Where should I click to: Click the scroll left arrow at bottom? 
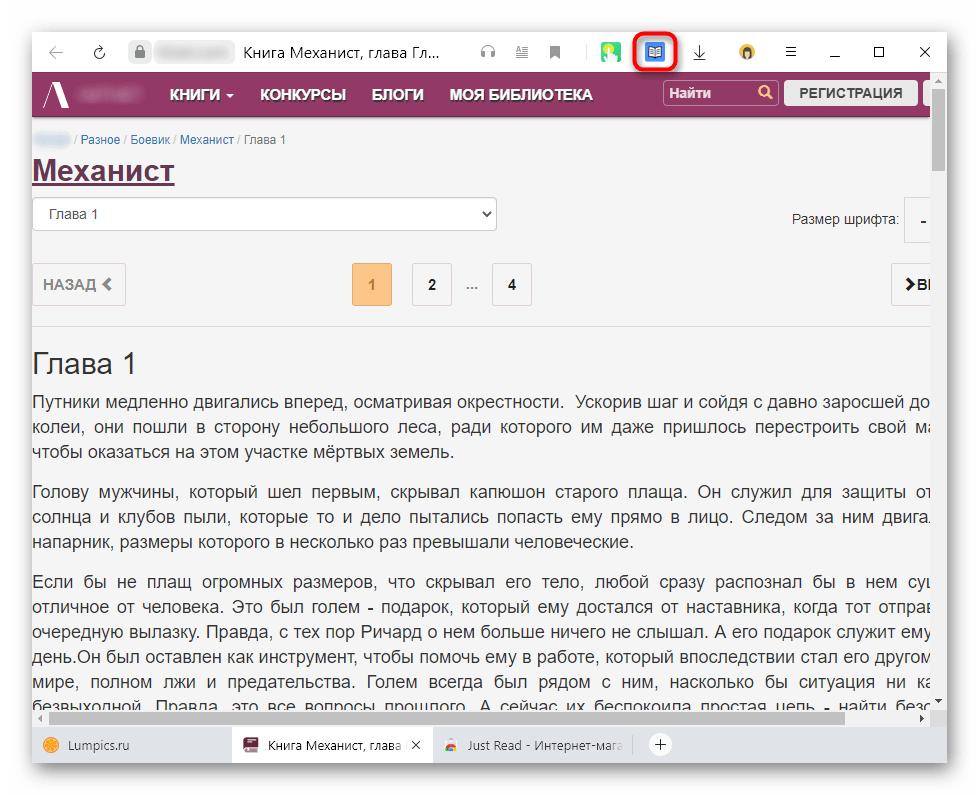click(x=41, y=719)
